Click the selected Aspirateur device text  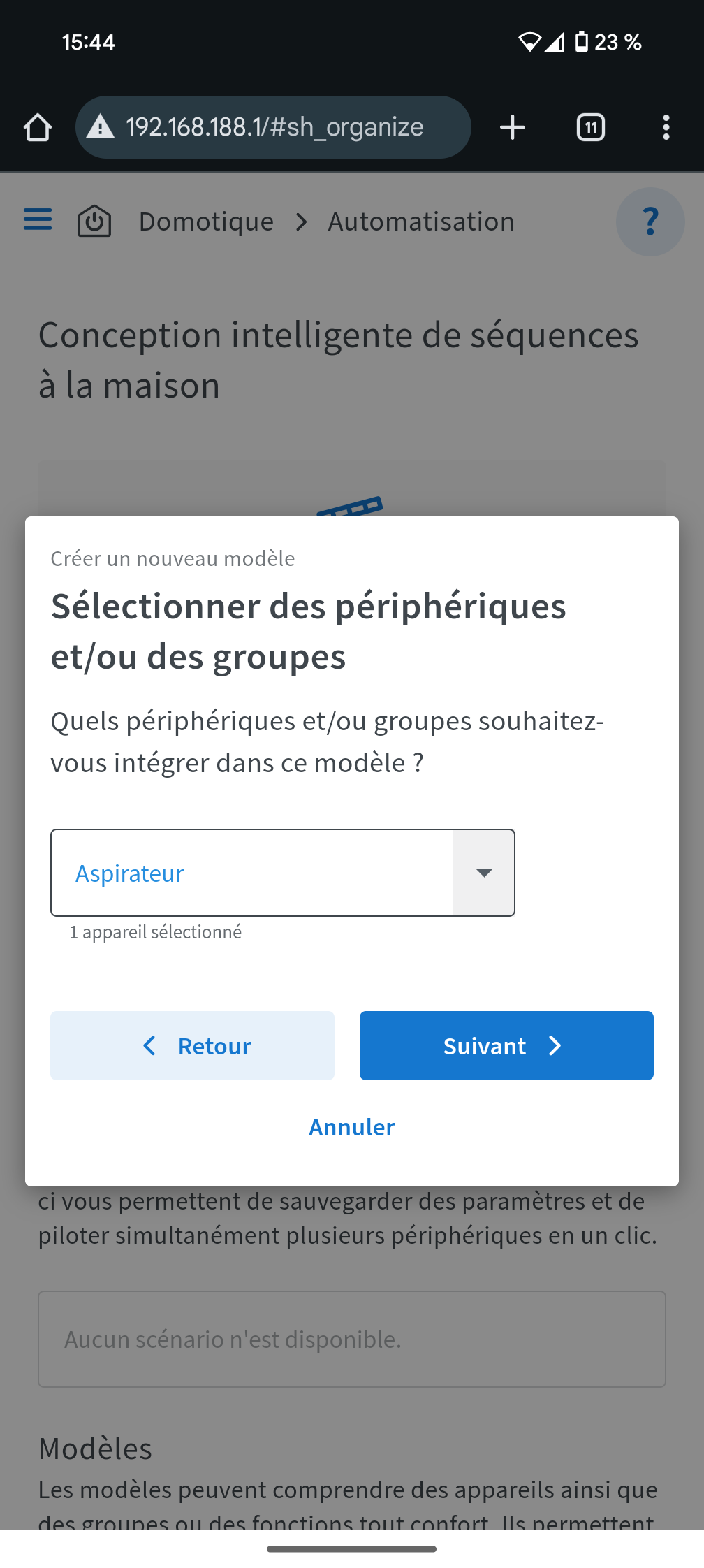(x=130, y=873)
